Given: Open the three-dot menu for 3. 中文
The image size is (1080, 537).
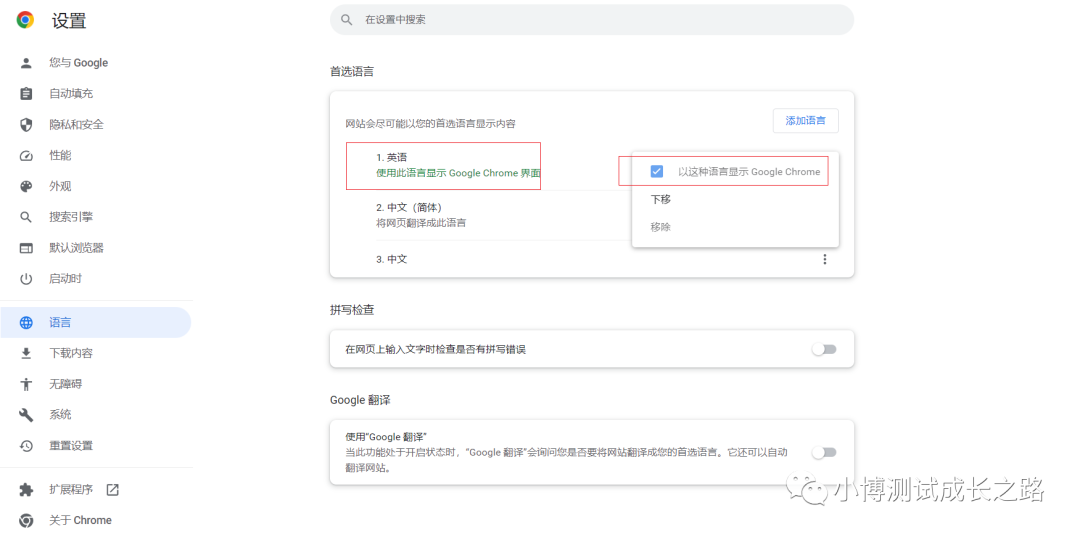Looking at the screenshot, I should 824,260.
